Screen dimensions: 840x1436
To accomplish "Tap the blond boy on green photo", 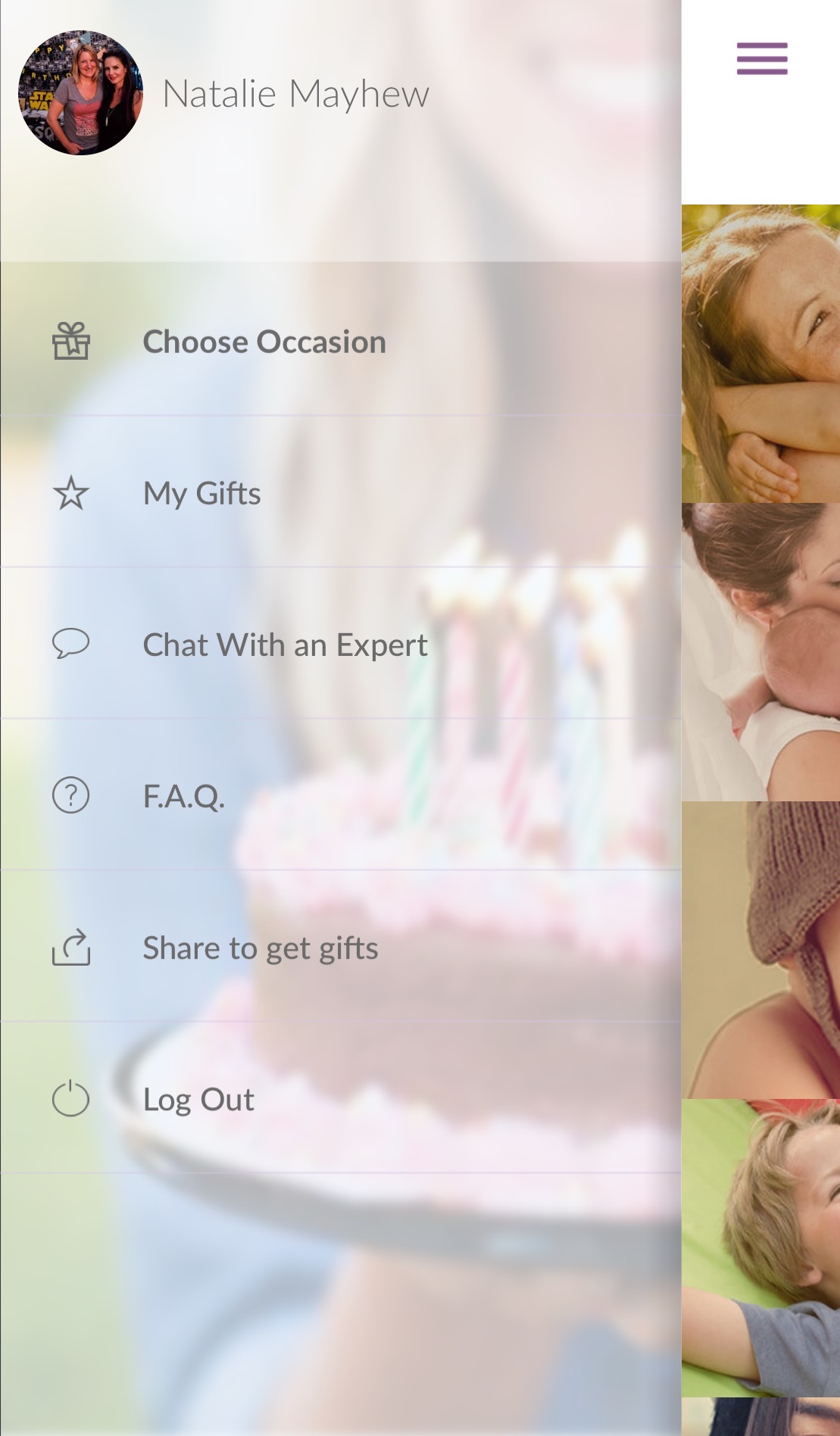I will pyautogui.click(x=760, y=1248).
